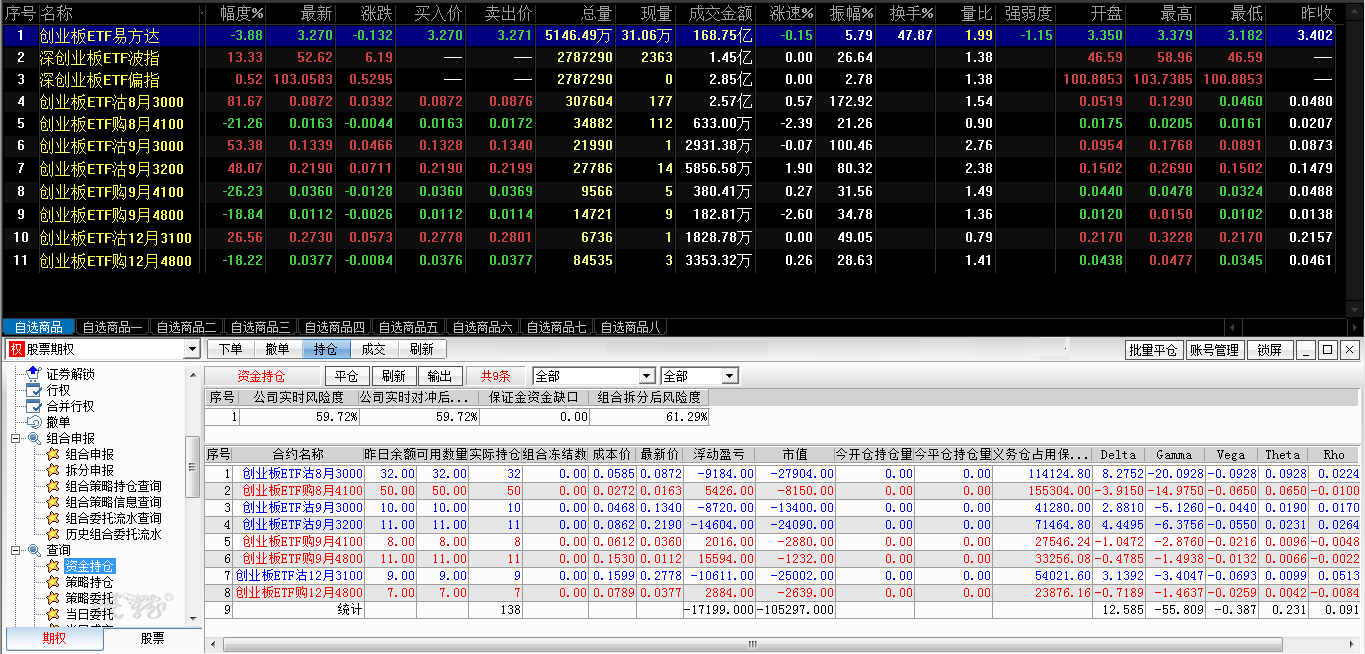The width and height of the screenshot is (1365, 654).
Task: Click the 刷新 tab next to 成交
Action: [x=422, y=349]
